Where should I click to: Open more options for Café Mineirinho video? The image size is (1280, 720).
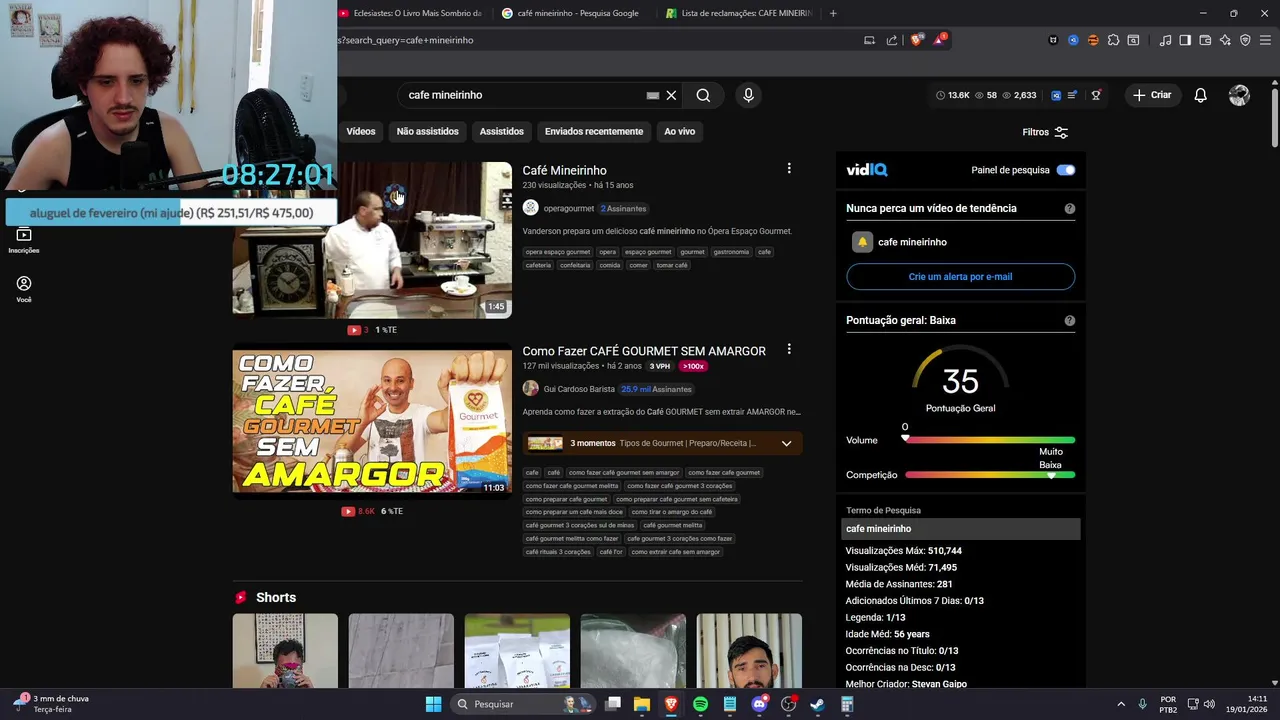click(x=789, y=169)
